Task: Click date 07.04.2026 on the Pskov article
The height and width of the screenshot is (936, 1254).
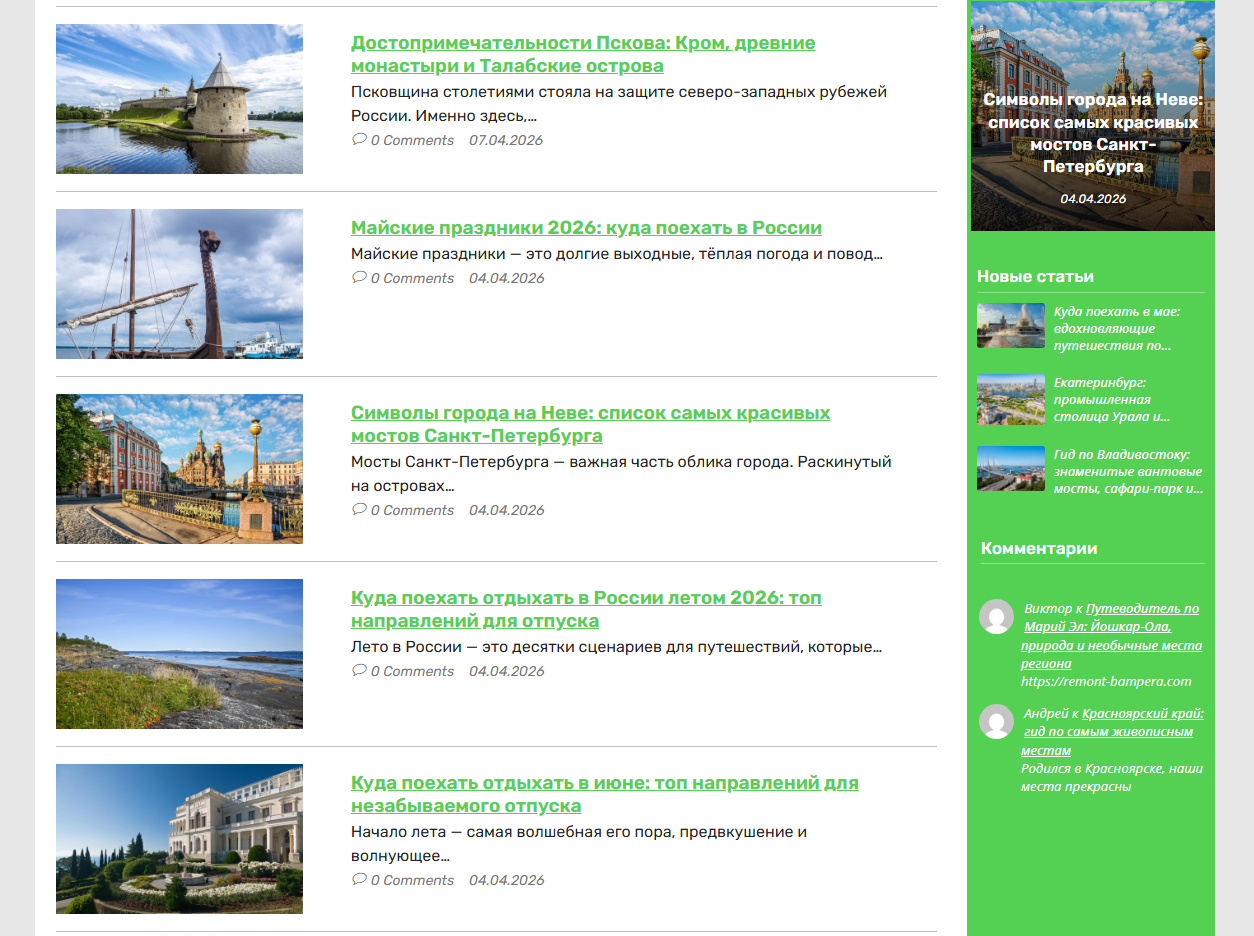Action: (506, 140)
